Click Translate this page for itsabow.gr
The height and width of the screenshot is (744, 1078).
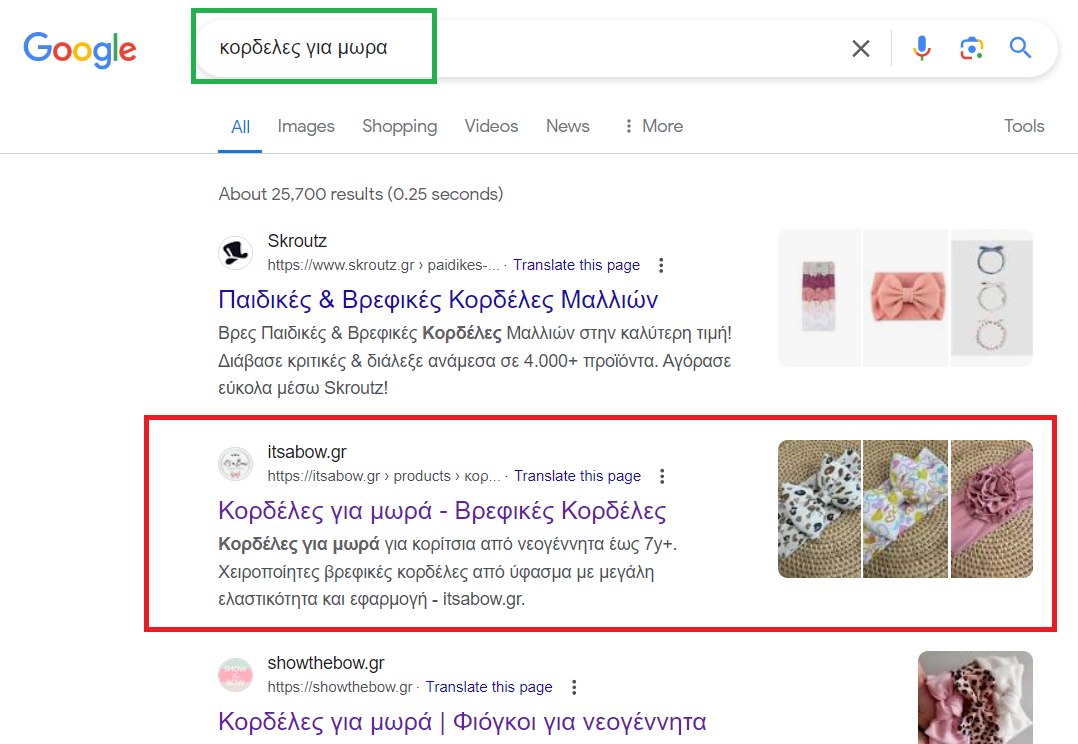577,476
